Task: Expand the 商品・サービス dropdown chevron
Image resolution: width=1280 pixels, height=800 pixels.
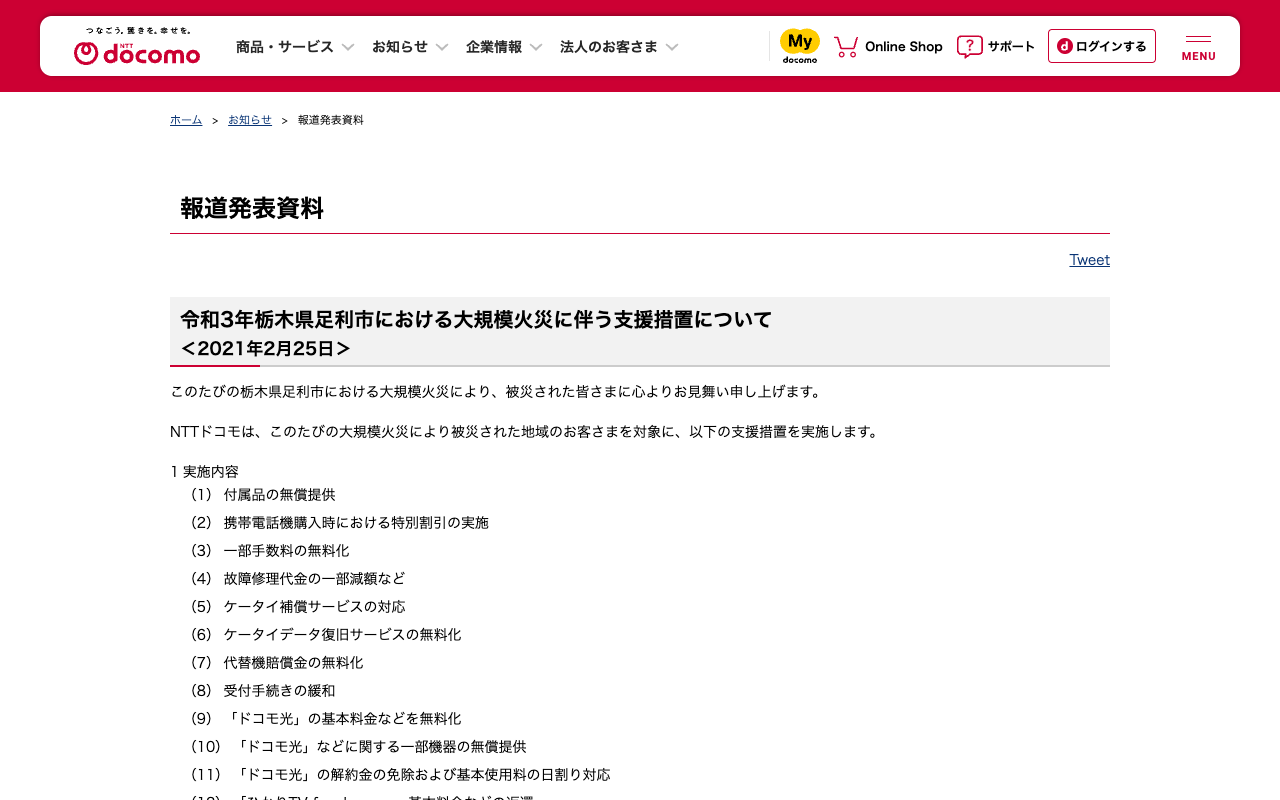Action: click(x=348, y=47)
